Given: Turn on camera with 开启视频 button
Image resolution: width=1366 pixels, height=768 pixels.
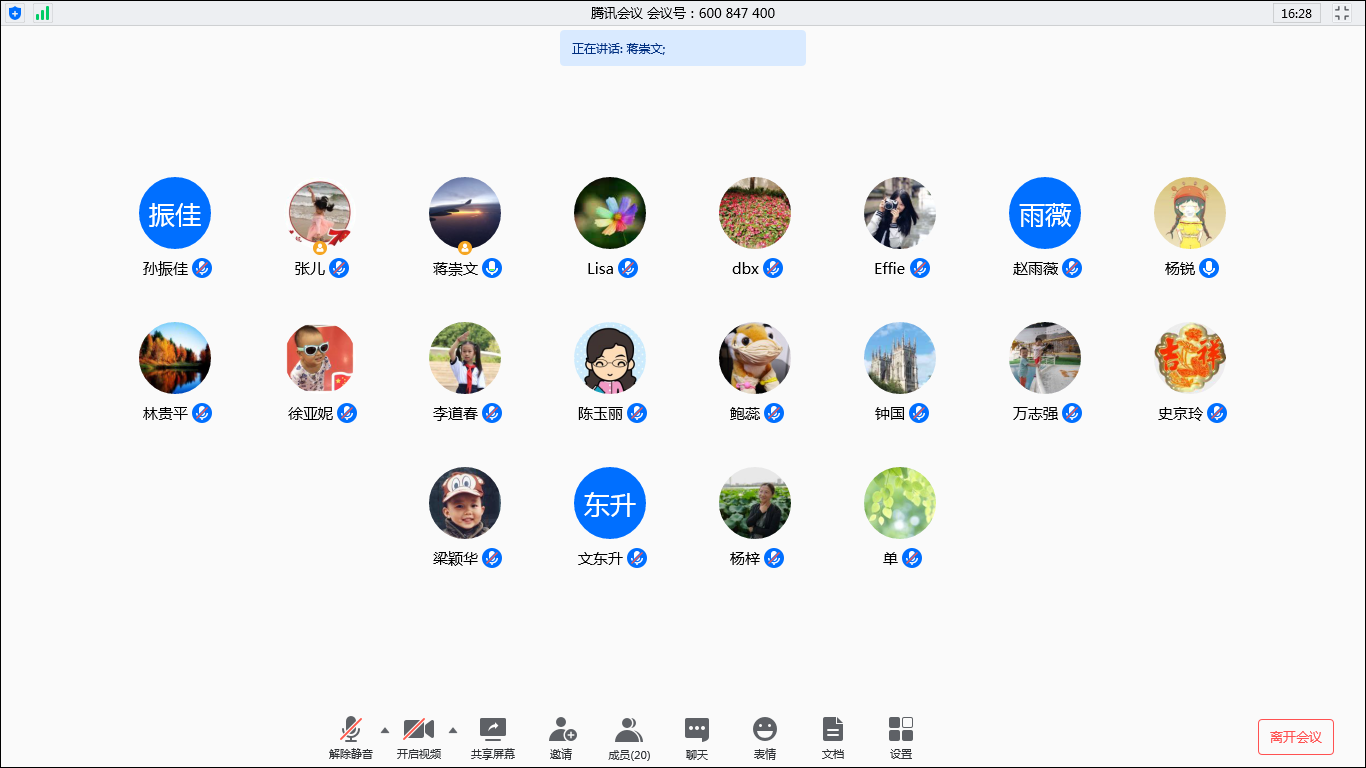Looking at the screenshot, I should pos(419,738).
